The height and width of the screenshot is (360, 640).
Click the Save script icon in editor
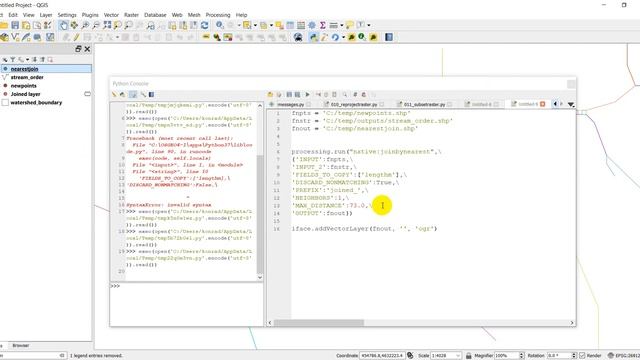click(x=289, y=95)
